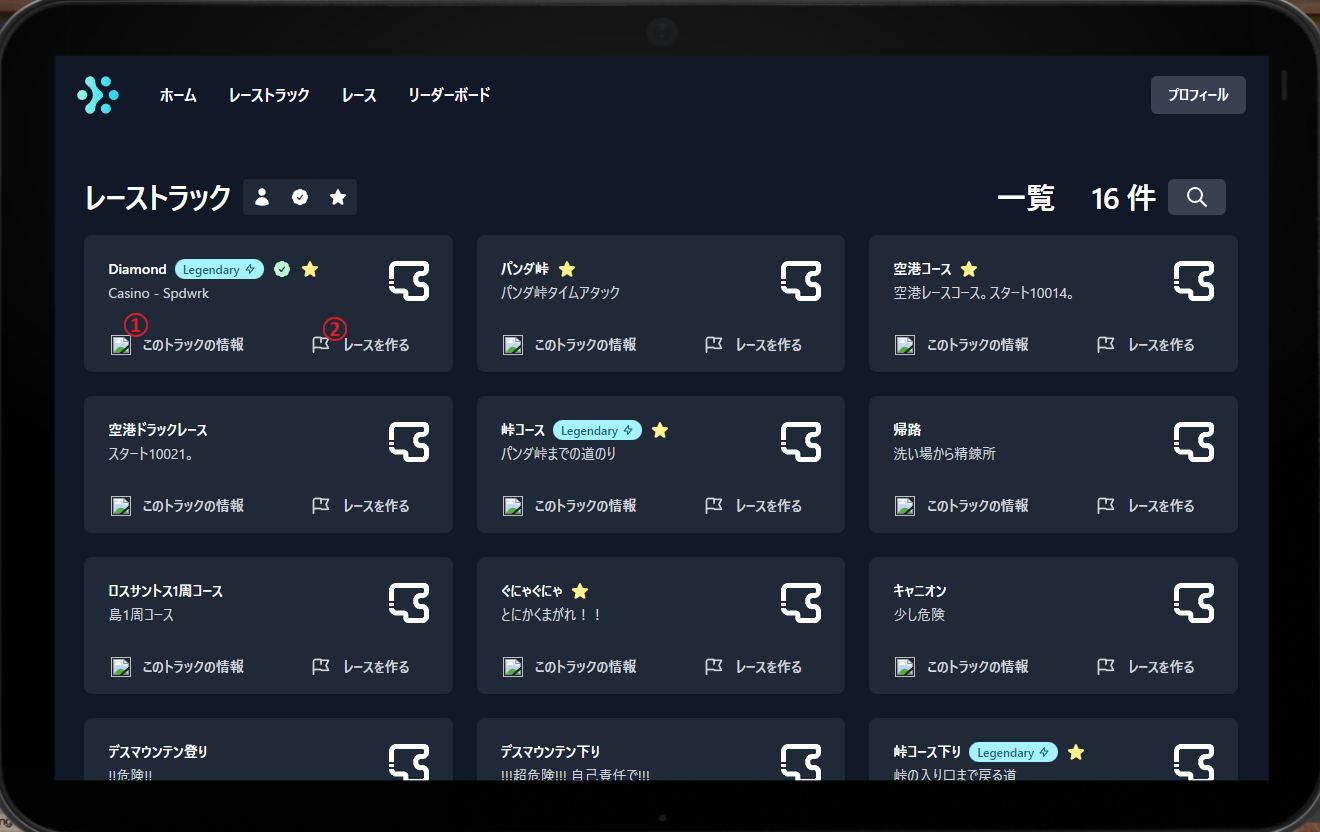Open track search with the magnifier icon

(1196, 197)
